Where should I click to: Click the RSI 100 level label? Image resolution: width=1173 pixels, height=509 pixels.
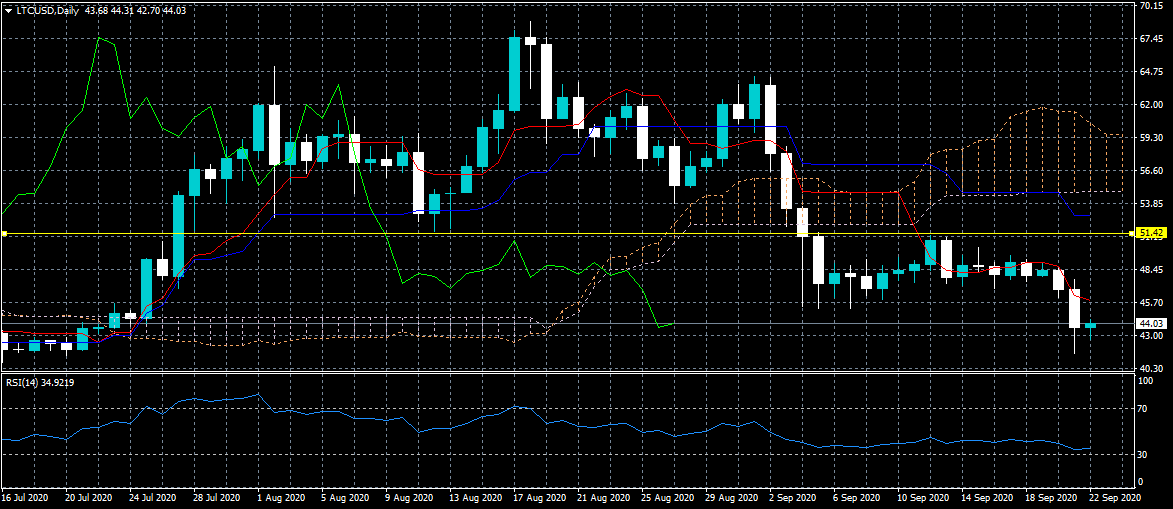pyautogui.click(x=1145, y=381)
